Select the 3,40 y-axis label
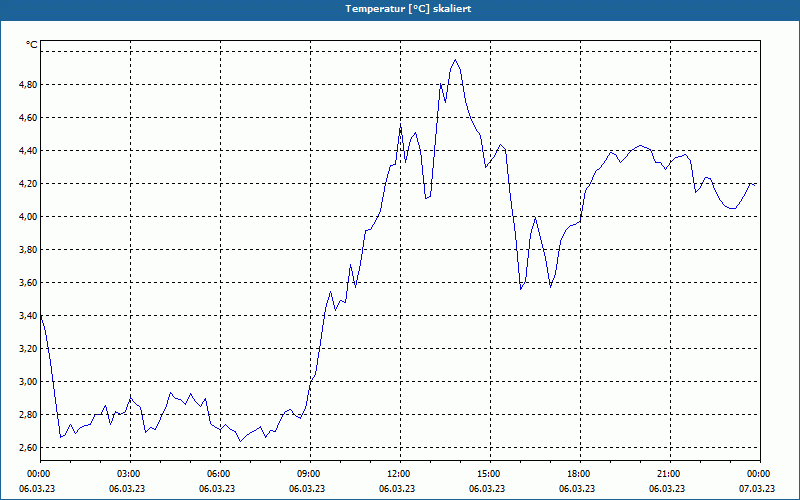800x500 pixels. 28,316
